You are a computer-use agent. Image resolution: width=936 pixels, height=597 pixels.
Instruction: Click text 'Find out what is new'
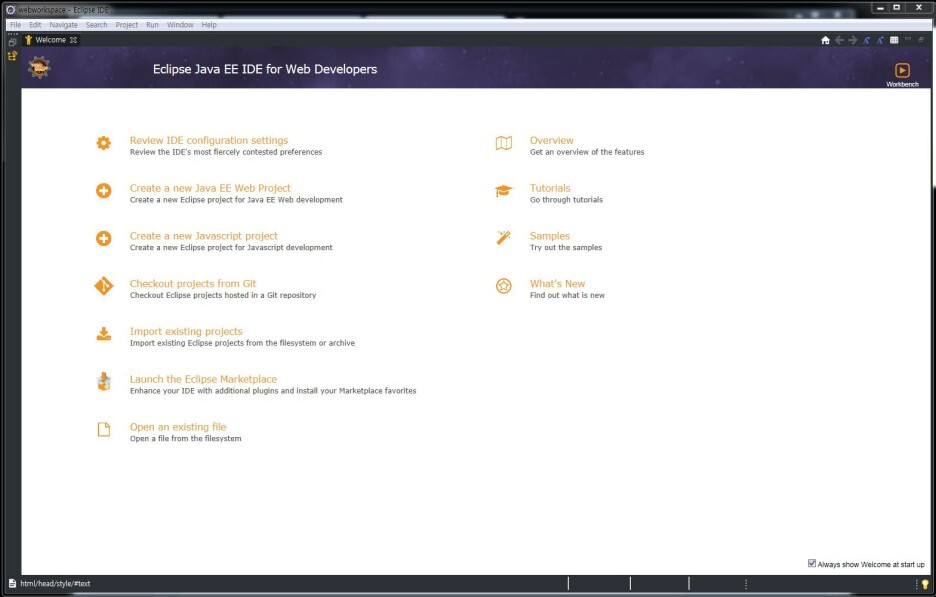click(x=567, y=296)
